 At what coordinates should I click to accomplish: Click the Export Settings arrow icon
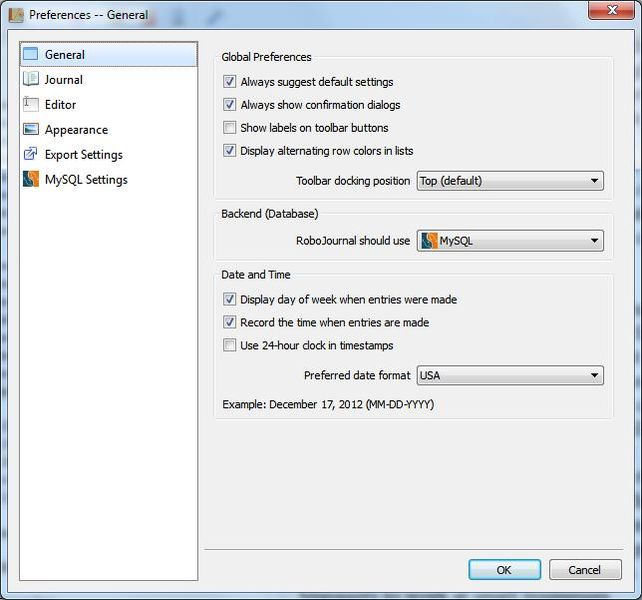(31, 154)
